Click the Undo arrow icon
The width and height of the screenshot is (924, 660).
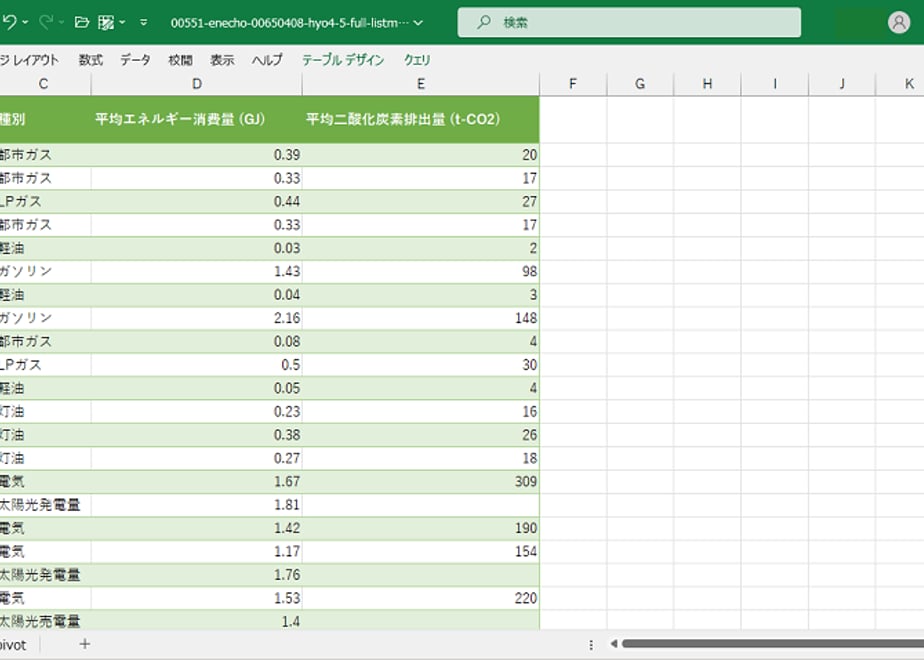pos(9,22)
